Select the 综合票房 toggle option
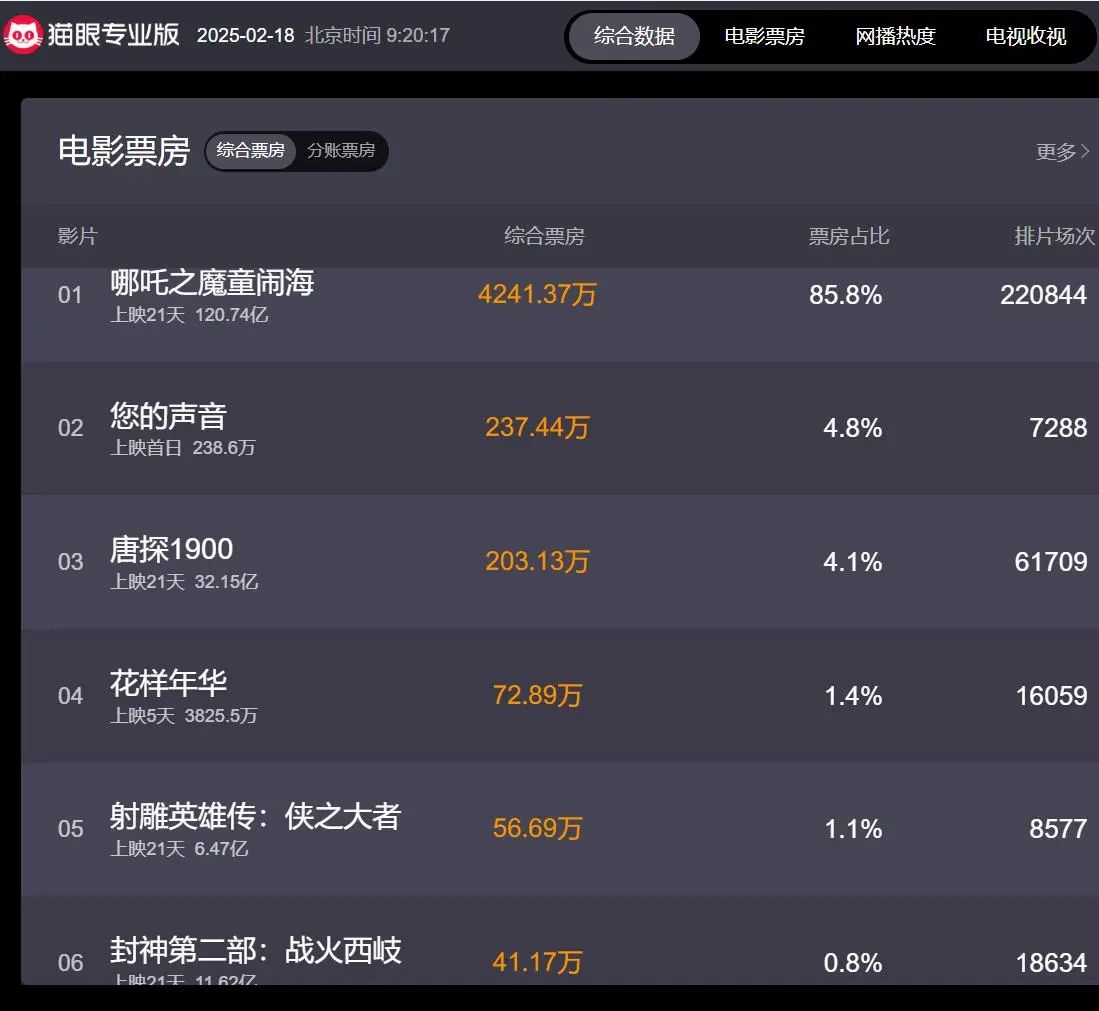 click(251, 151)
